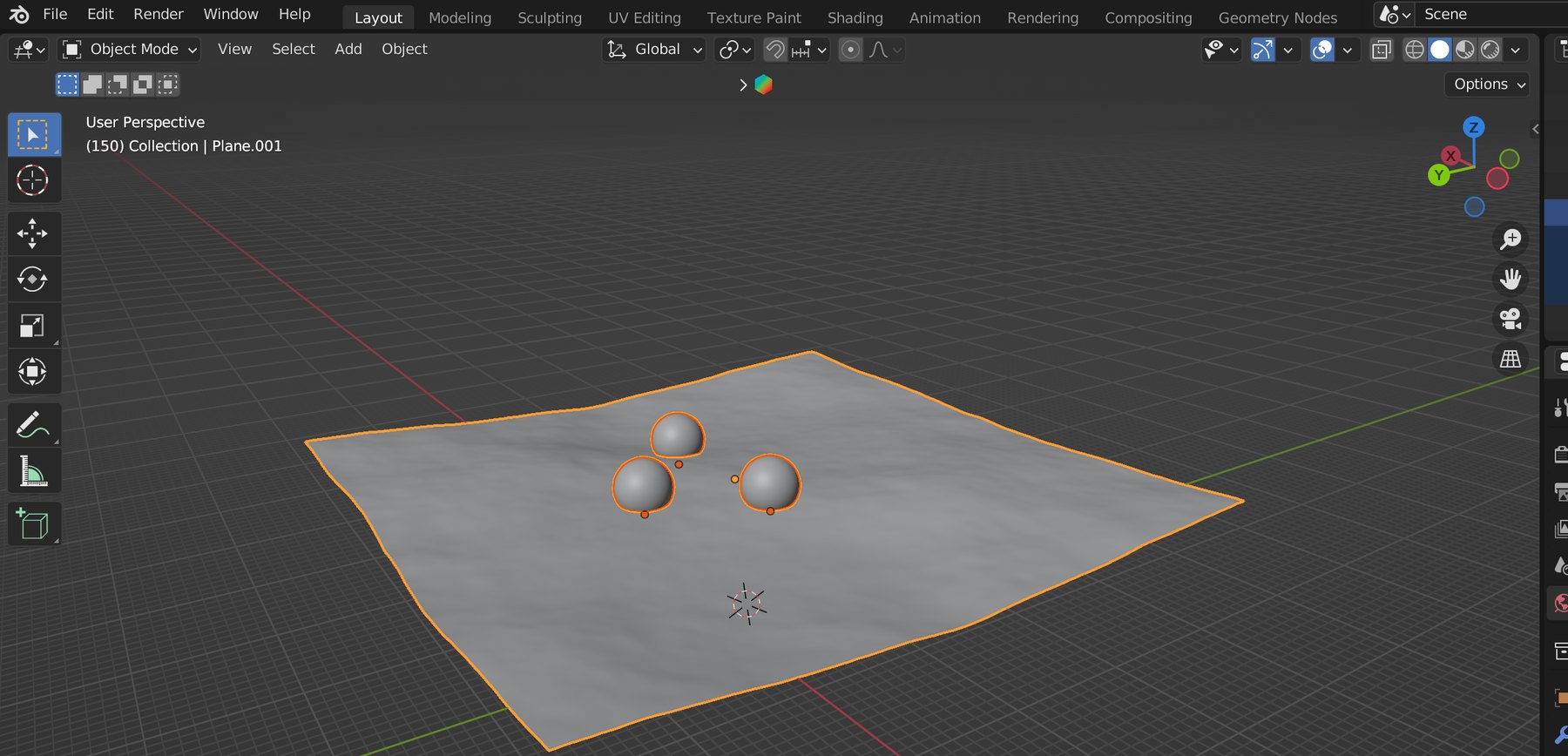
Task: Click the Y axis on navigation gizmo
Action: (1438, 175)
